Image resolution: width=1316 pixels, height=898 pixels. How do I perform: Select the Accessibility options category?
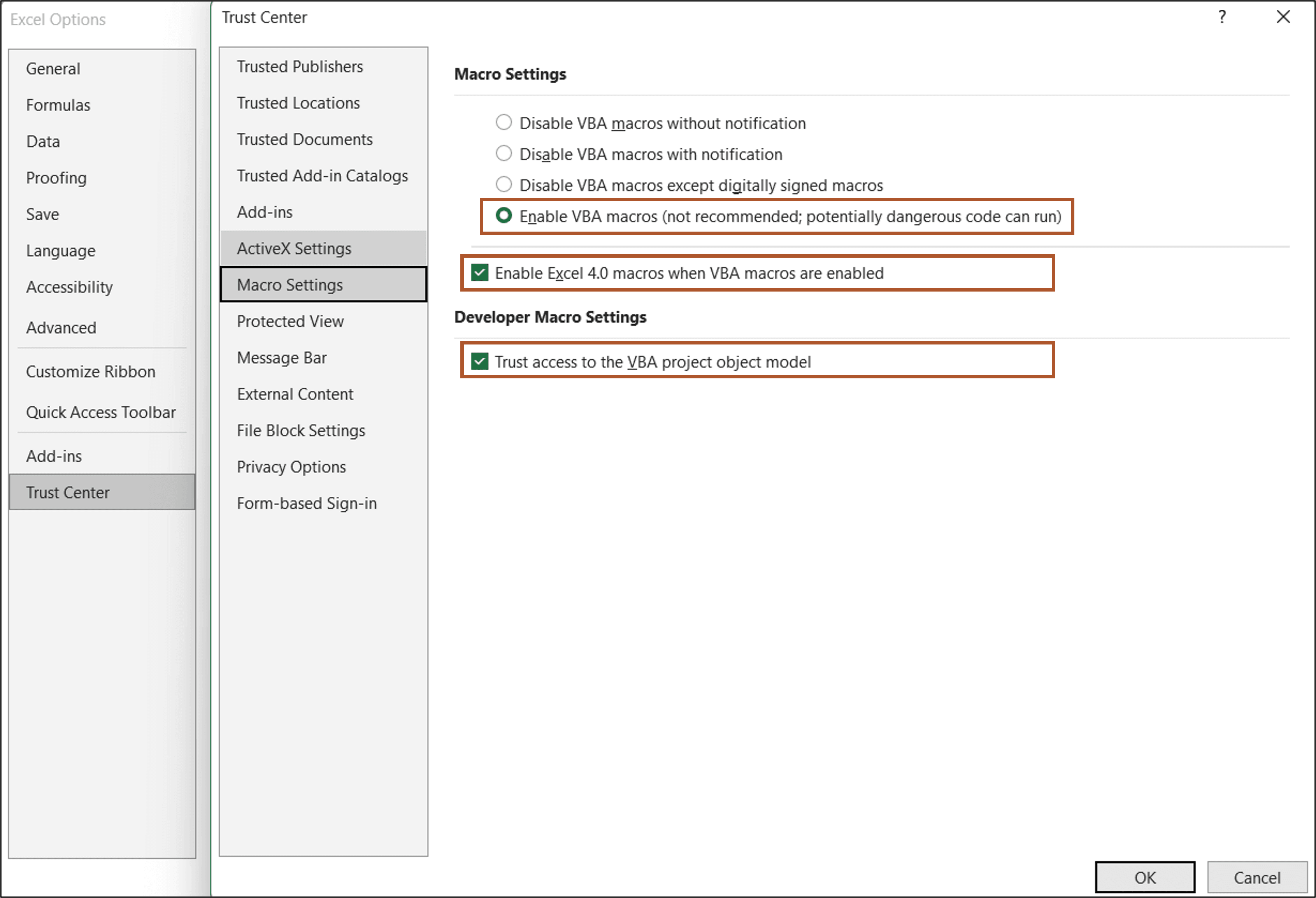click(68, 286)
